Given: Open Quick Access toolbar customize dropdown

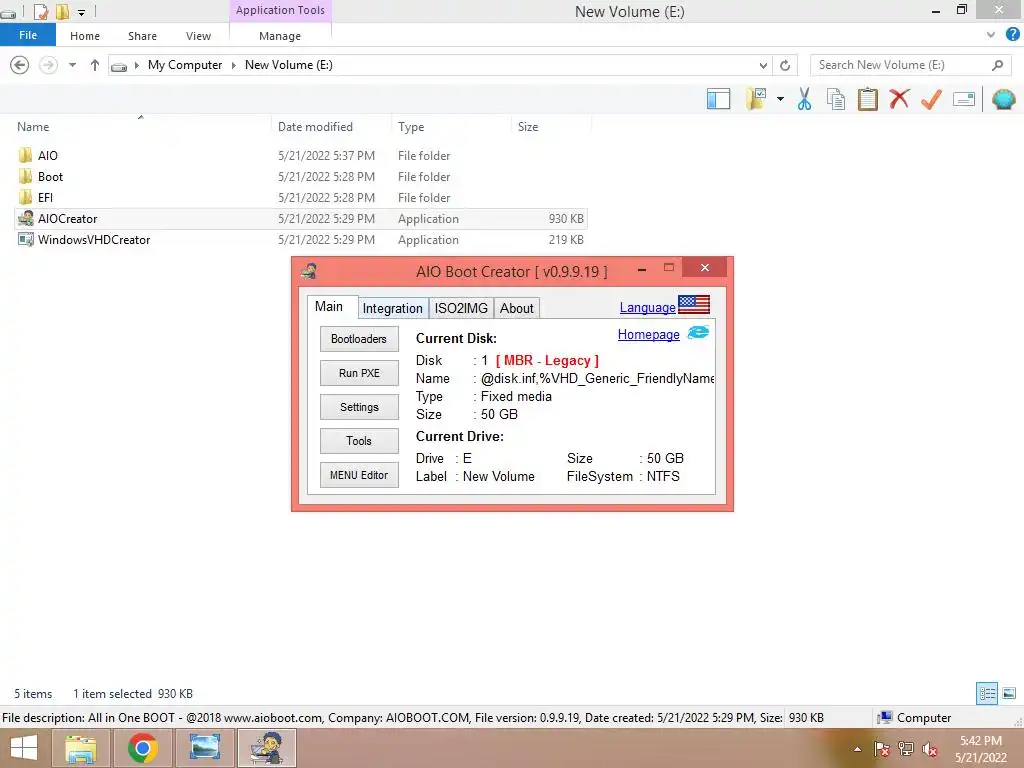Looking at the screenshot, I should point(81,12).
